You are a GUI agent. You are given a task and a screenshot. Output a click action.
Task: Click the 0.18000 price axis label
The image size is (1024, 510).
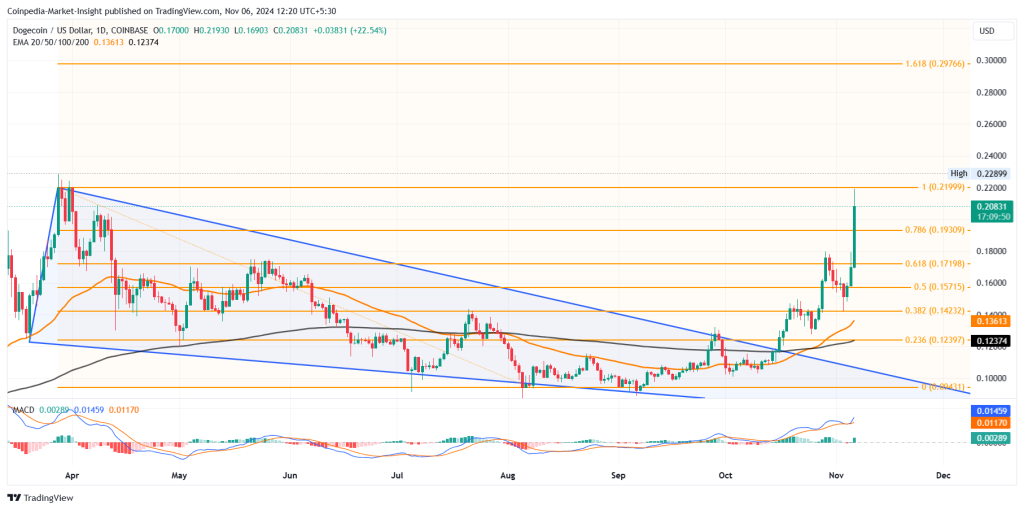click(x=991, y=251)
